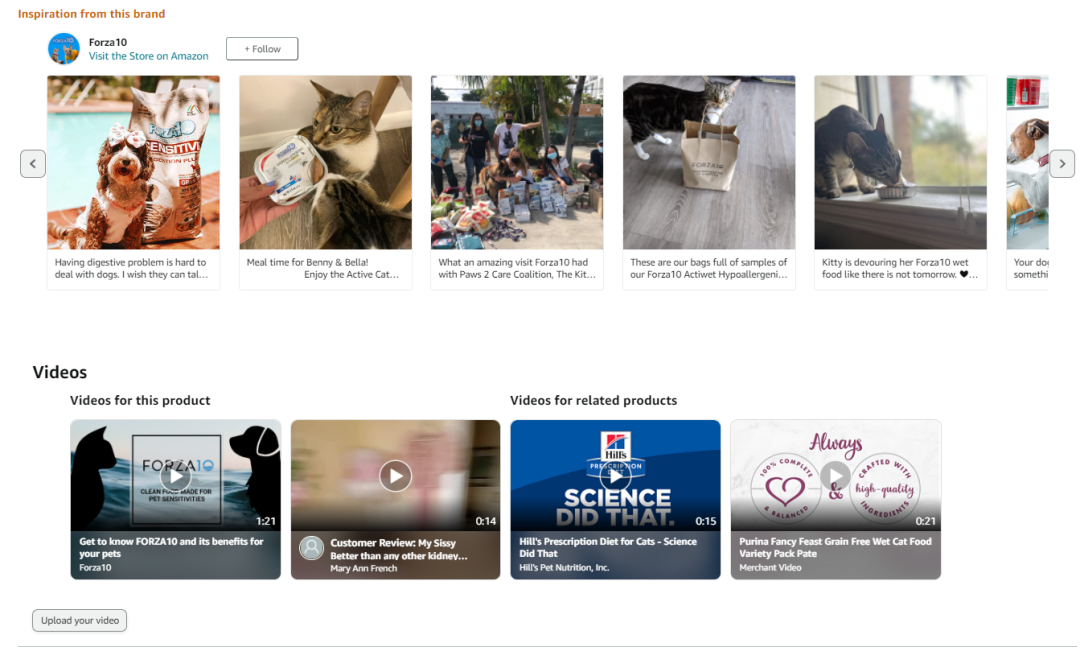Click the 1:21 video duration label

coord(266,522)
